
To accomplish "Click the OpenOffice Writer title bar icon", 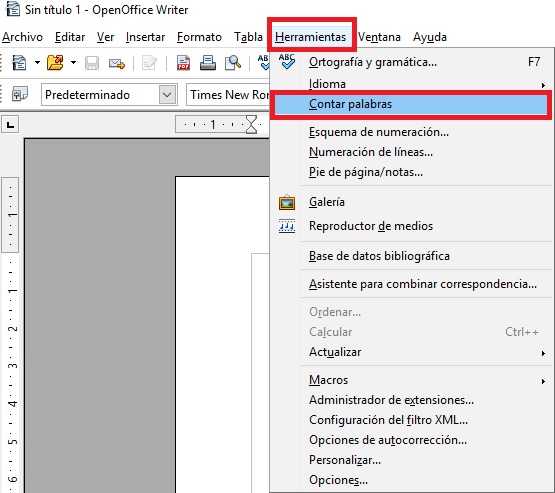I will click(x=13, y=9).
